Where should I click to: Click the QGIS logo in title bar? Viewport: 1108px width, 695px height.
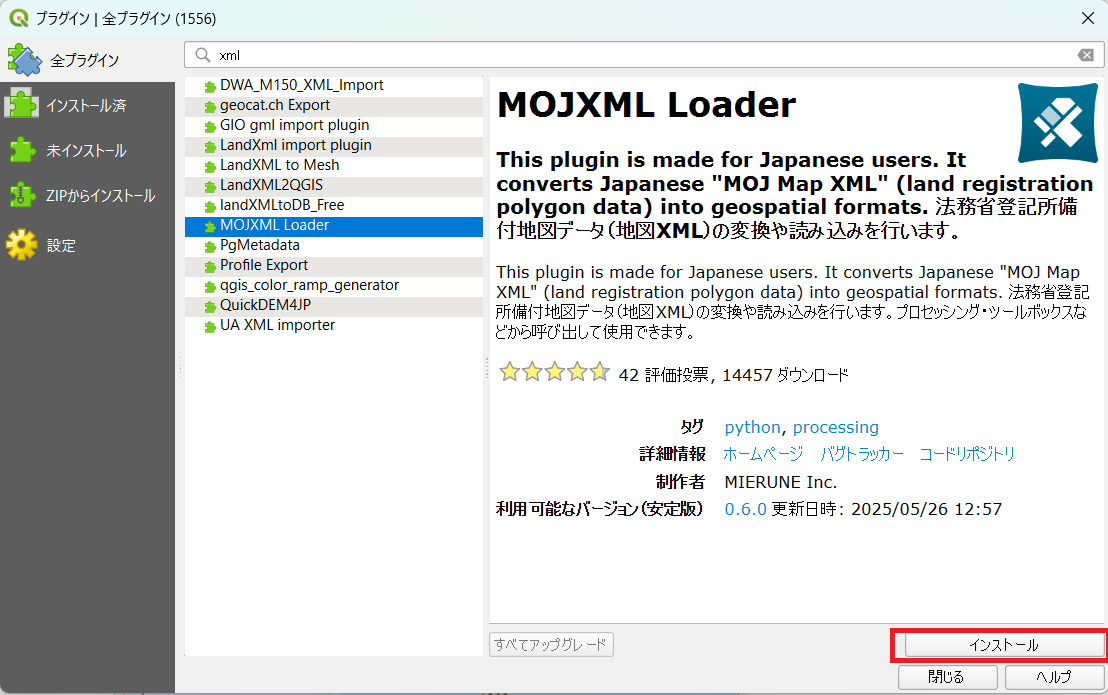coord(18,18)
